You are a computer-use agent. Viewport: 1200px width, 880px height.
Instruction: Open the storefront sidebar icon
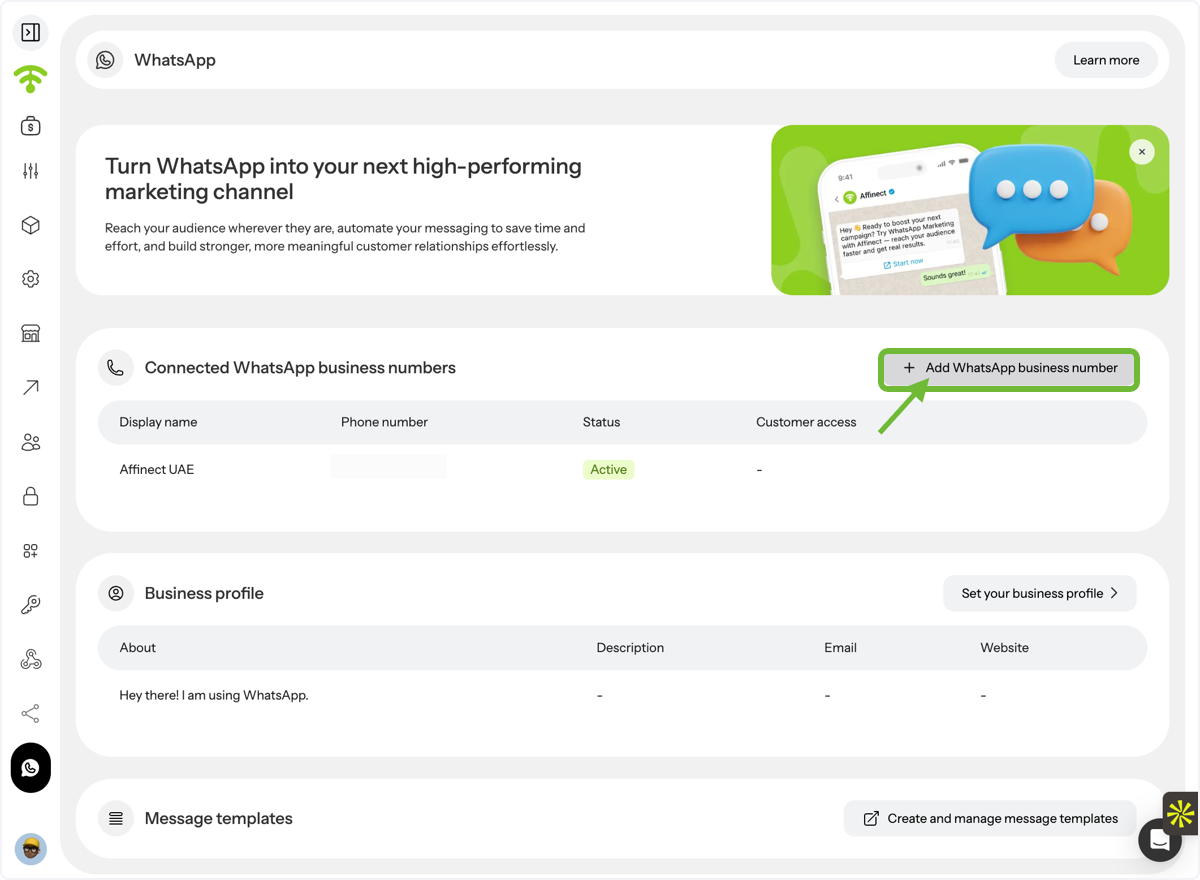click(31, 333)
